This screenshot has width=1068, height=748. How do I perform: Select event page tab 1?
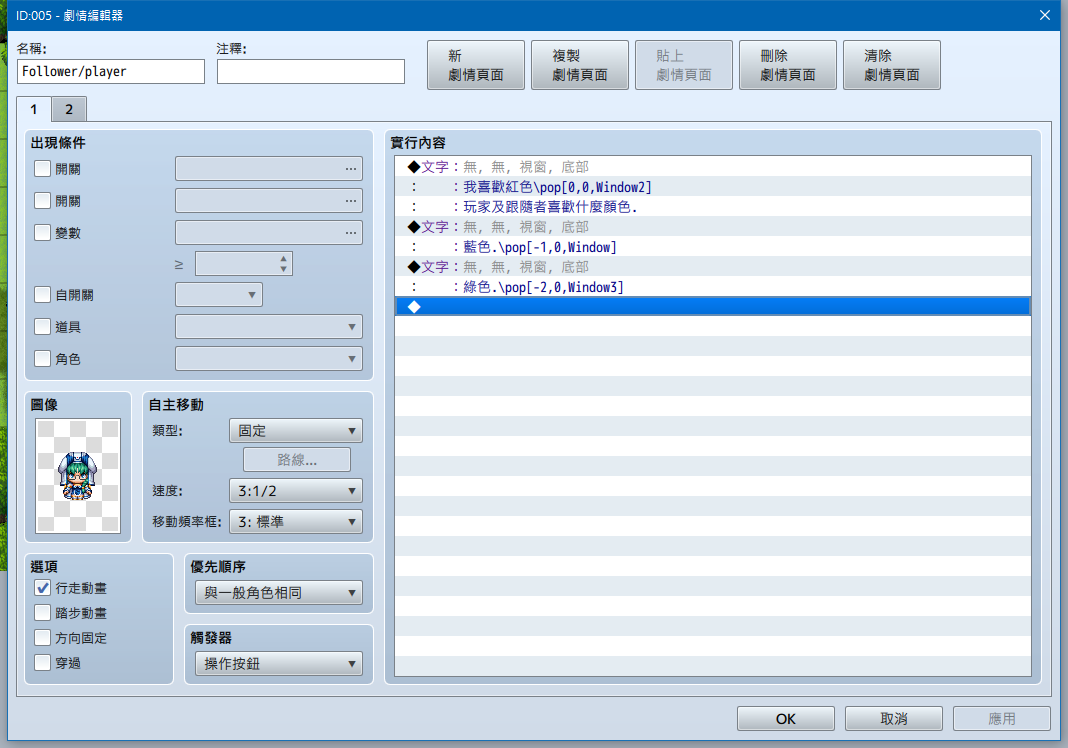pos(34,109)
